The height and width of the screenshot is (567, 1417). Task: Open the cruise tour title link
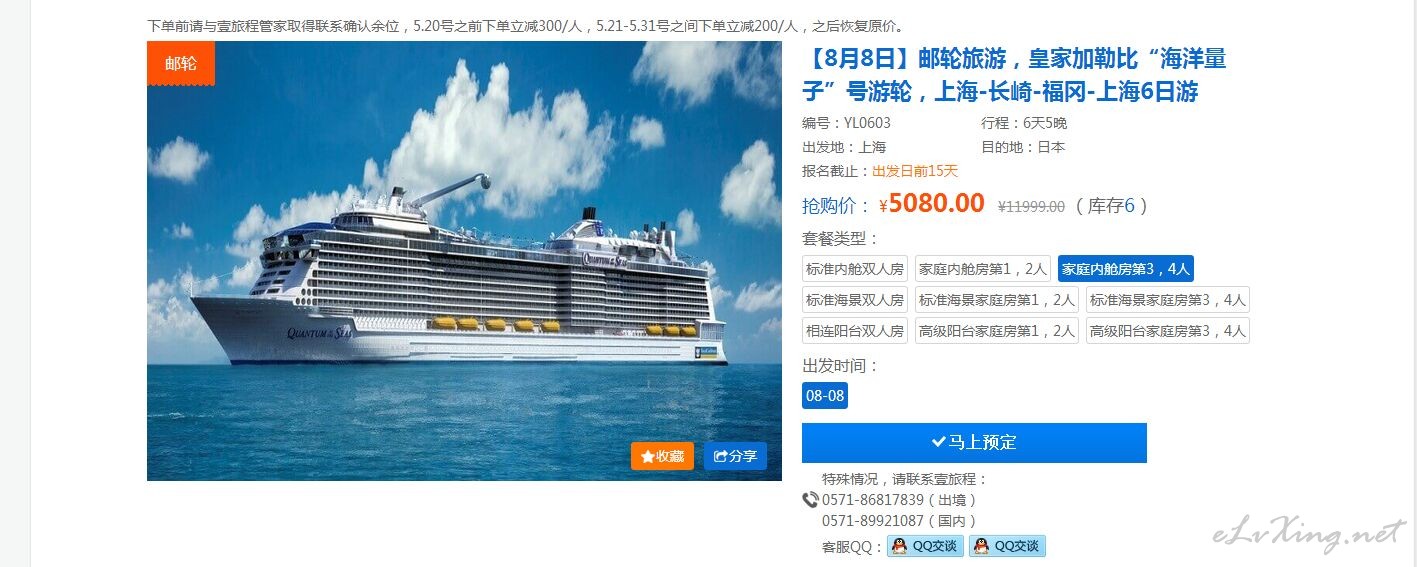click(1014, 75)
